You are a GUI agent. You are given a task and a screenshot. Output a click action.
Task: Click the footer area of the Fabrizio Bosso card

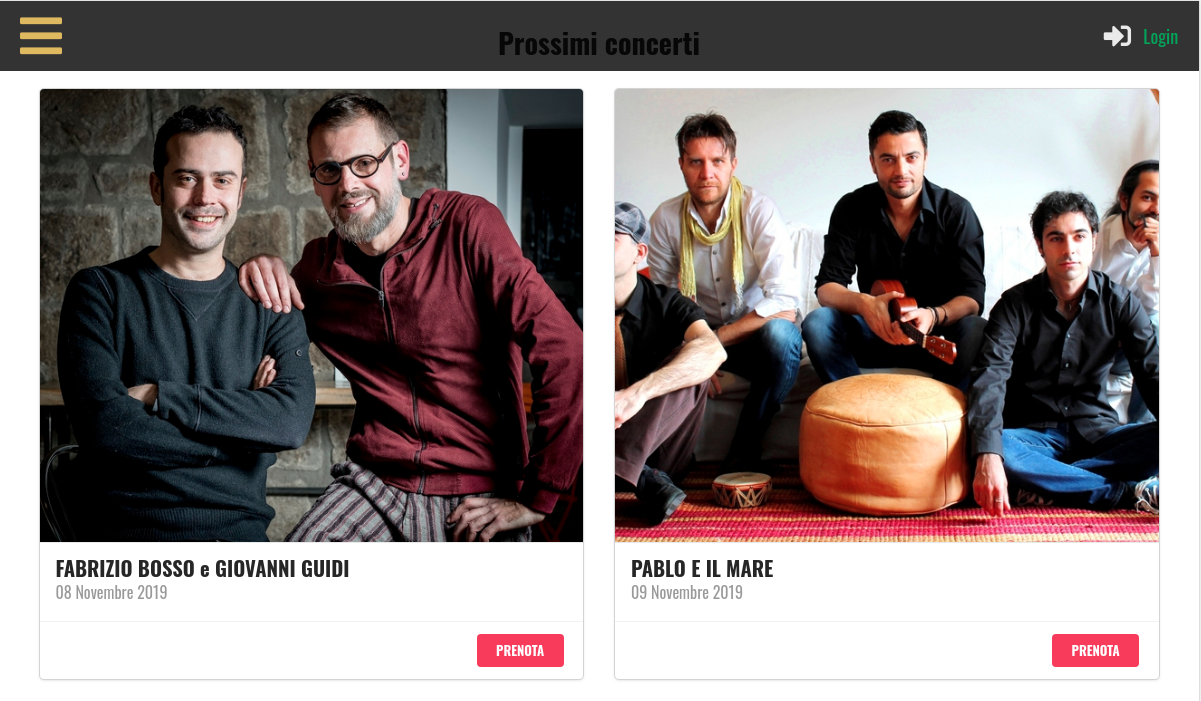tap(311, 650)
